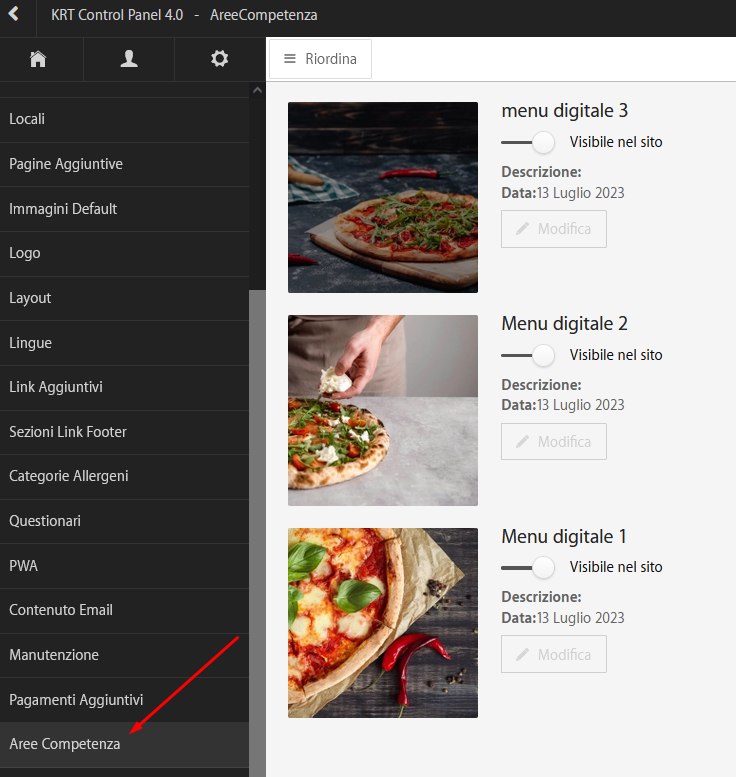
Task: Open the menu digitale 3 pizza thumbnail
Action: tap(383, 197)
